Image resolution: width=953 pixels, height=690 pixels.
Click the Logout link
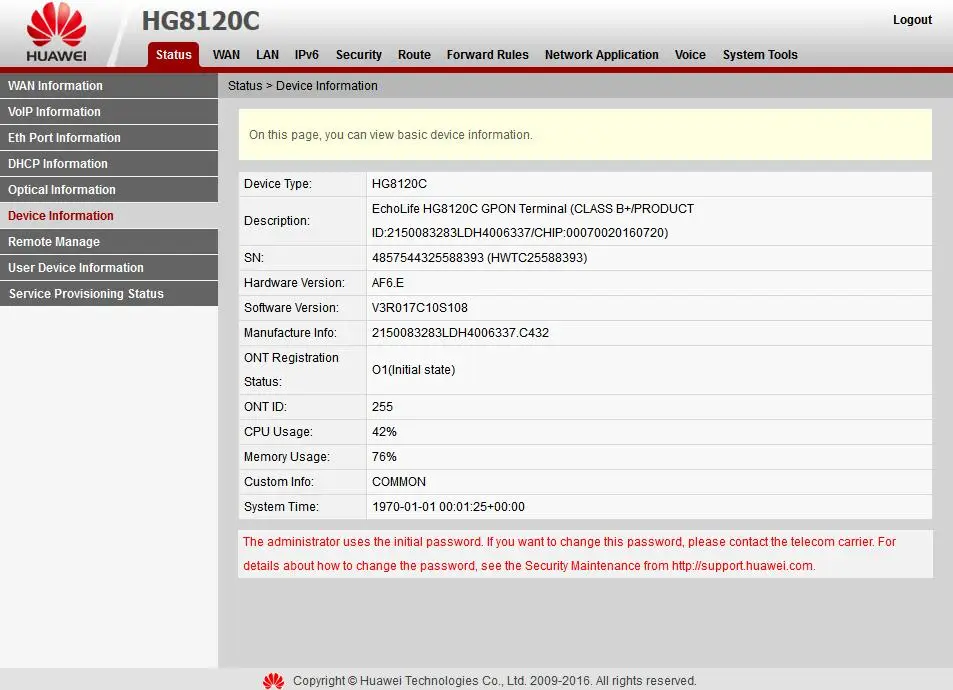912,19
